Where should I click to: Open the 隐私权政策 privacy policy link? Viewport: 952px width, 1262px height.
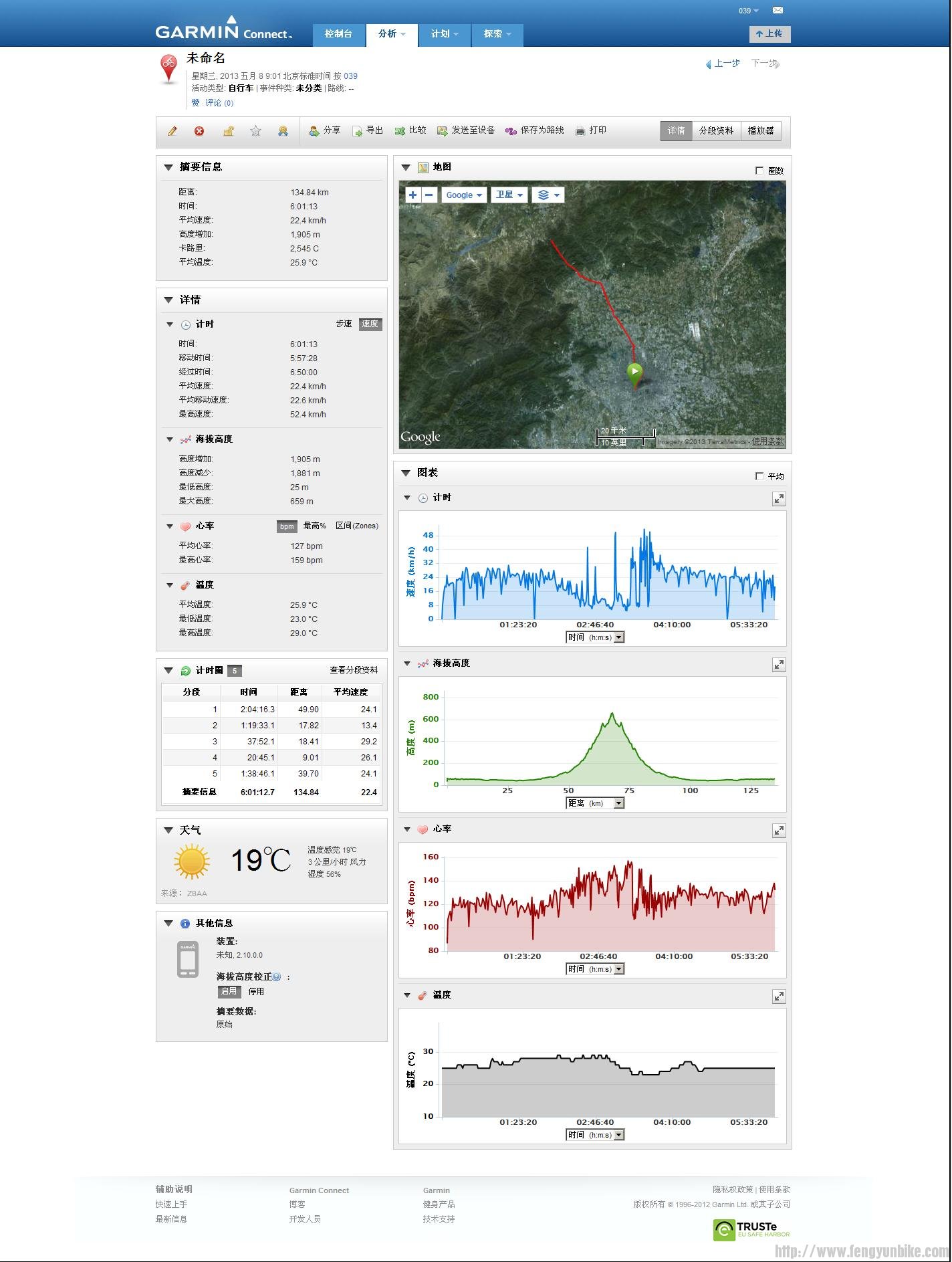(x=733, y=1189)
